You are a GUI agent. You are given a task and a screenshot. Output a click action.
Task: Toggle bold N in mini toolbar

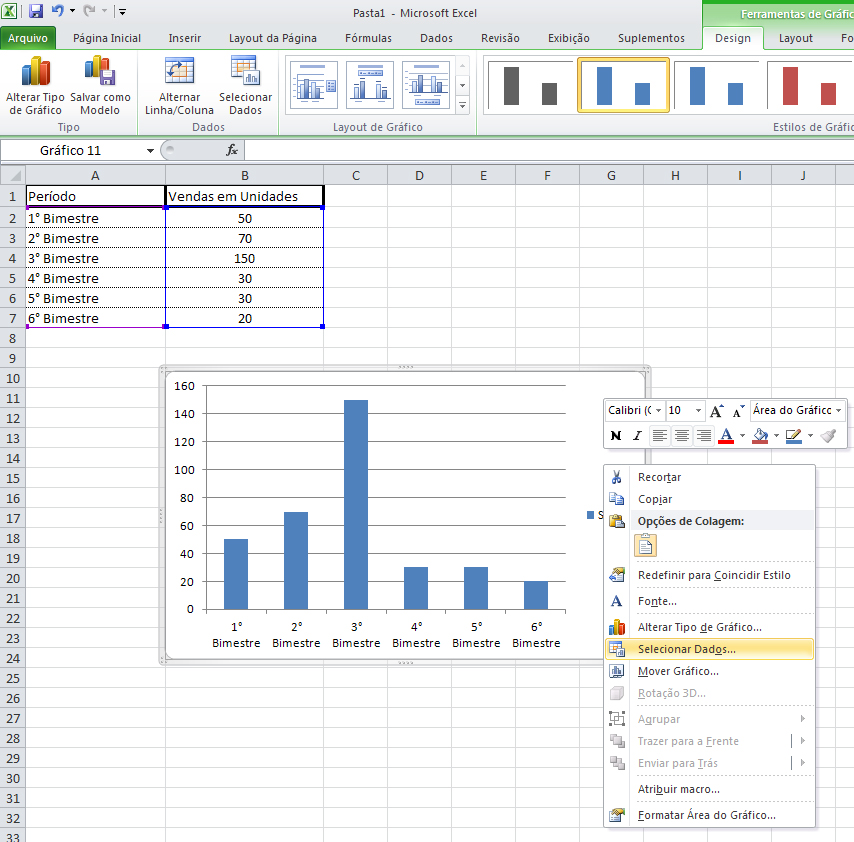tap(616, 436)
